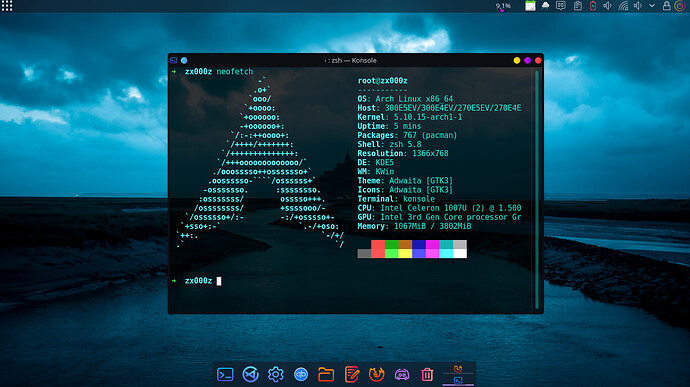
Task: Launch the blue round app in the dock
Action: coord(301,375)
